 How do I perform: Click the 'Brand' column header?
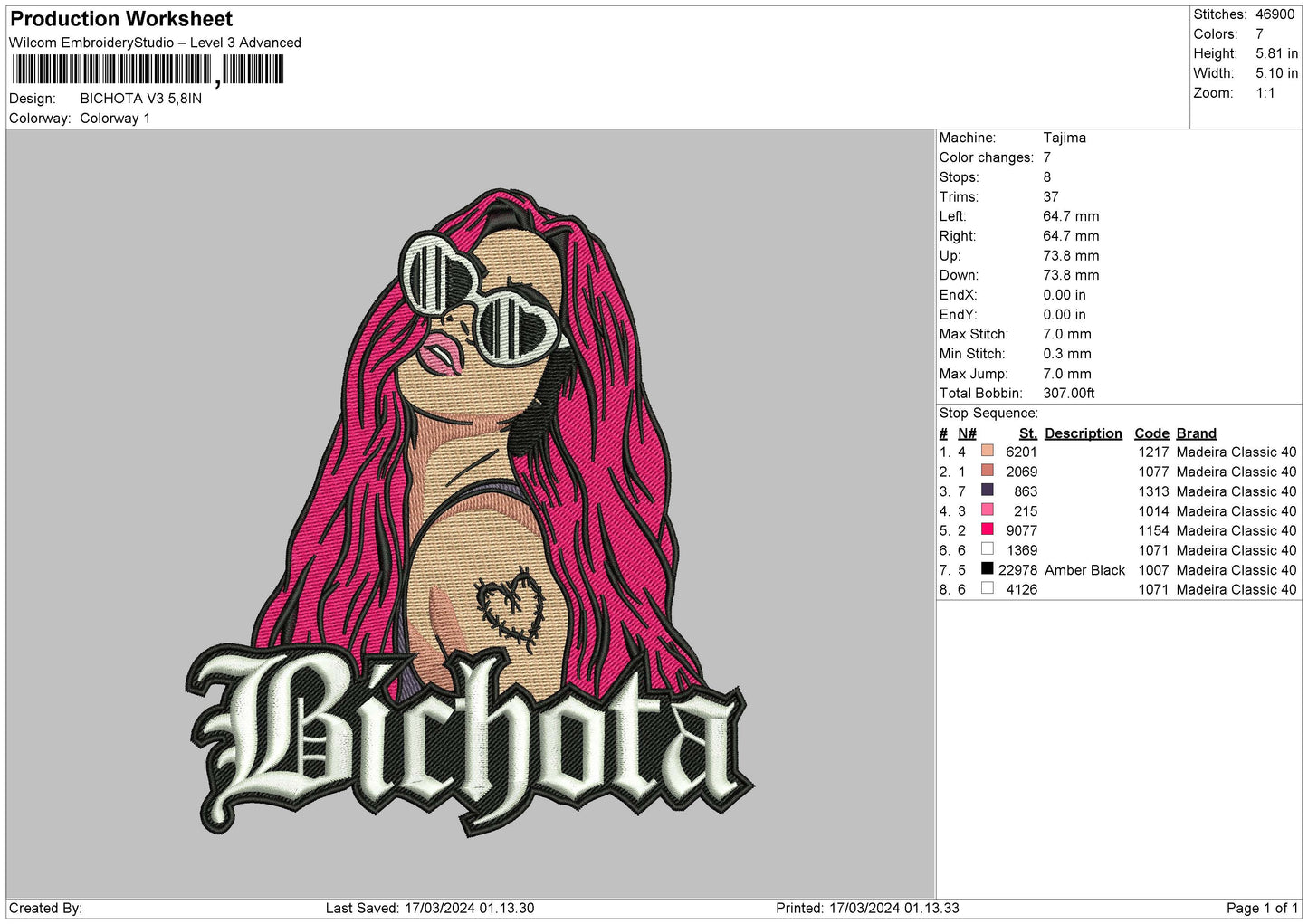click(x=1196, y=433)
